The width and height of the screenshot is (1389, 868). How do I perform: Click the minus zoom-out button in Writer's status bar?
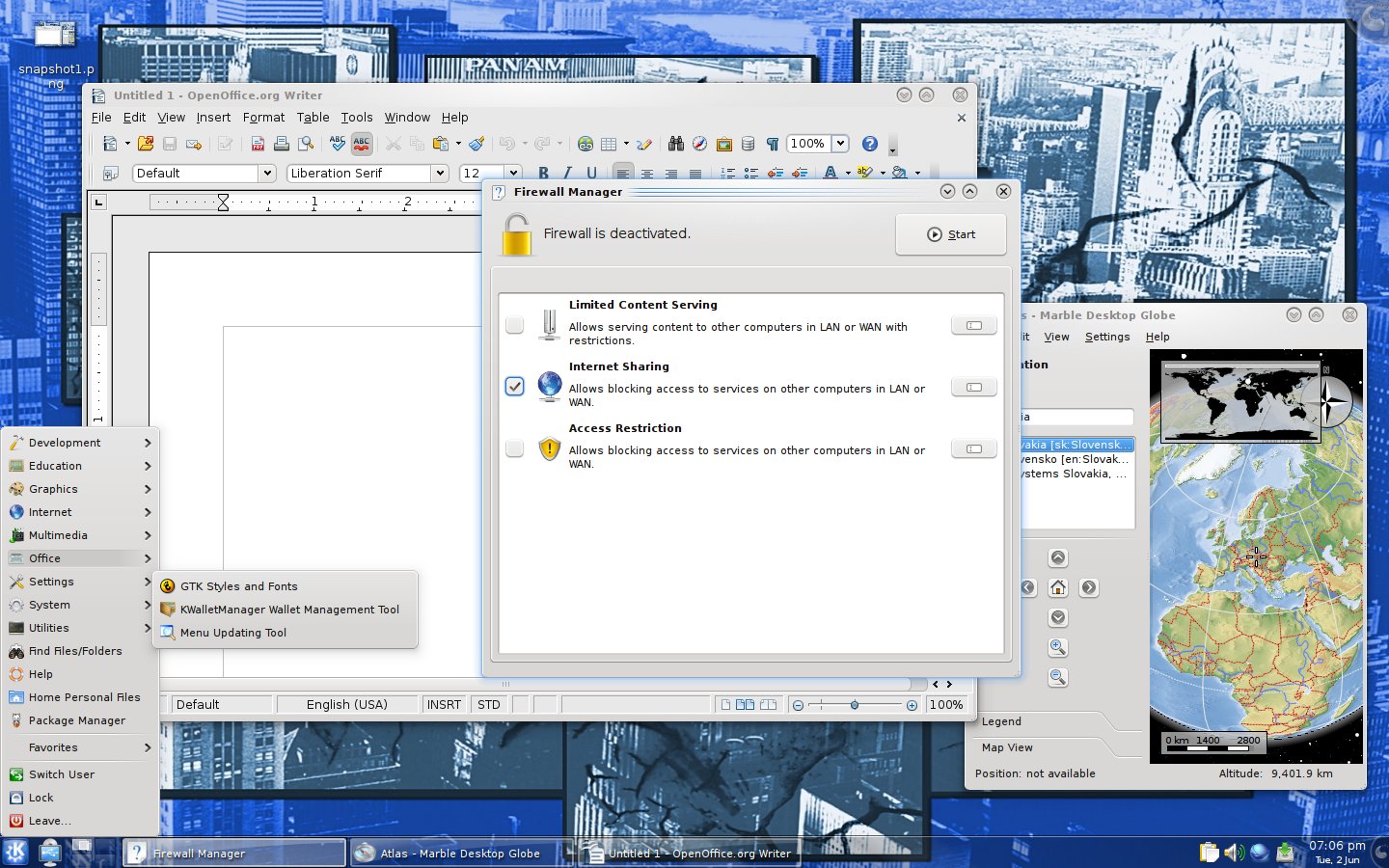pos(798,705)
